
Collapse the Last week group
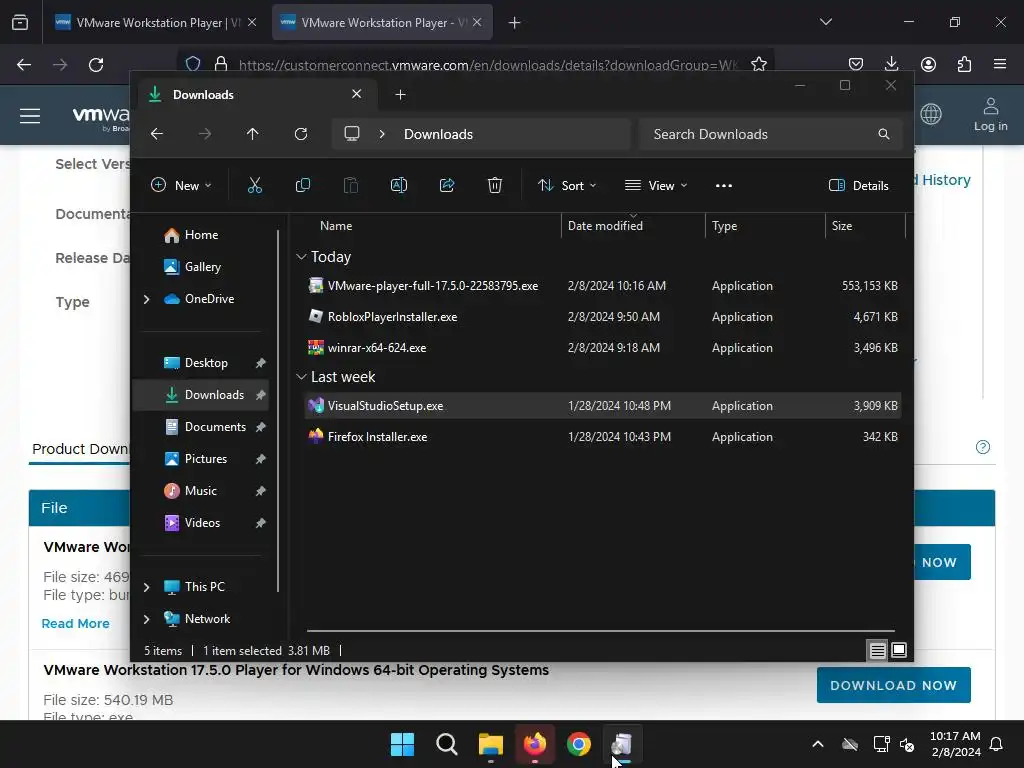coord(301,377)
